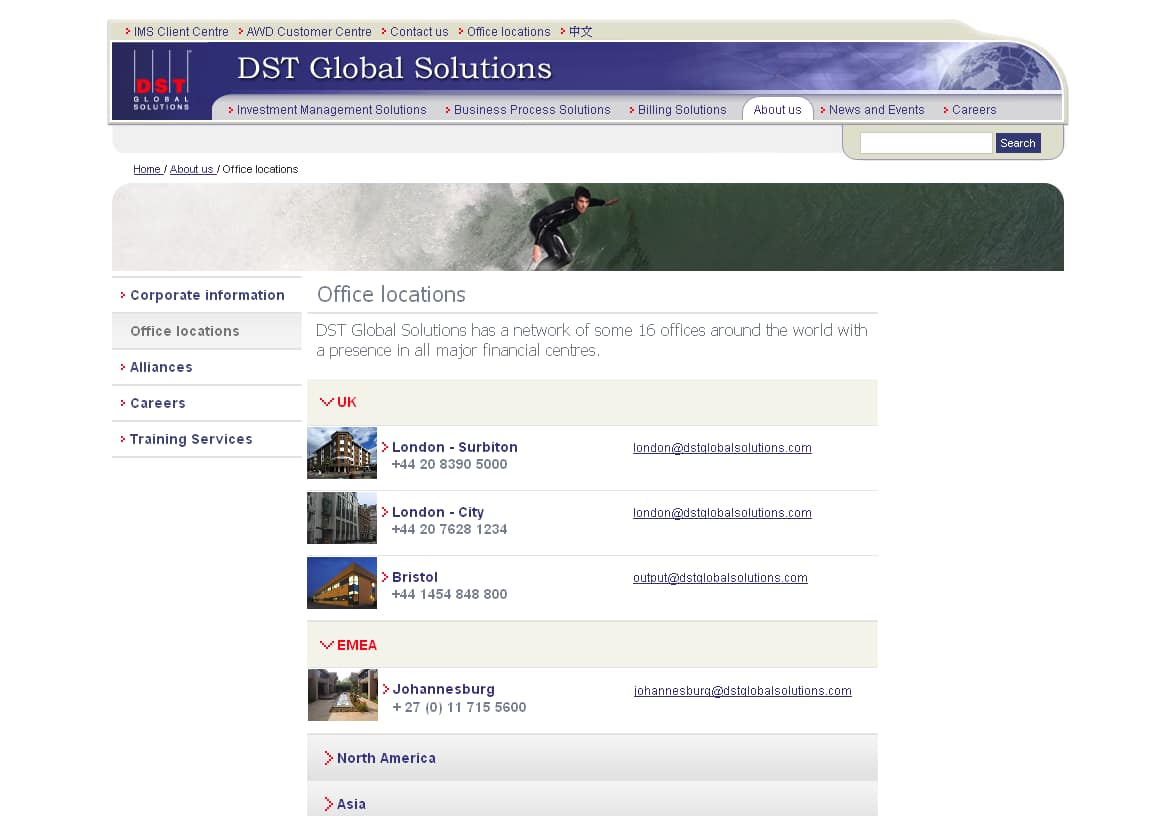Email johannesburg@dstglobalsolutions.com link

tap(743, 691)
